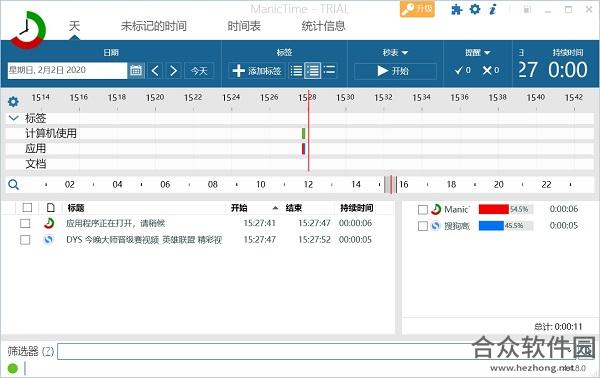The width and height of the screenshot is (600, 378).
Task: Open the plugins puzzle icon
Action: tap(457, 10)
